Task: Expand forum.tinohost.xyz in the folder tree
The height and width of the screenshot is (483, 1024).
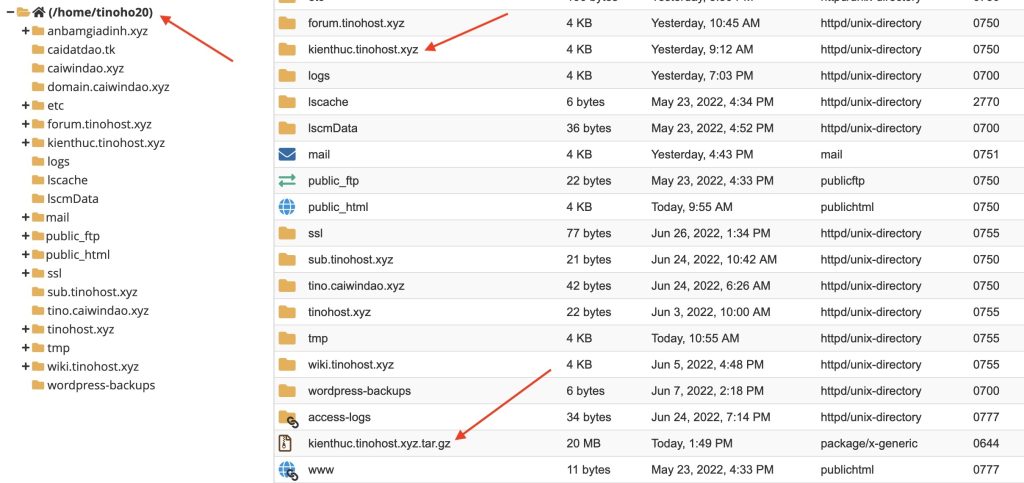Action: (25, 124)
